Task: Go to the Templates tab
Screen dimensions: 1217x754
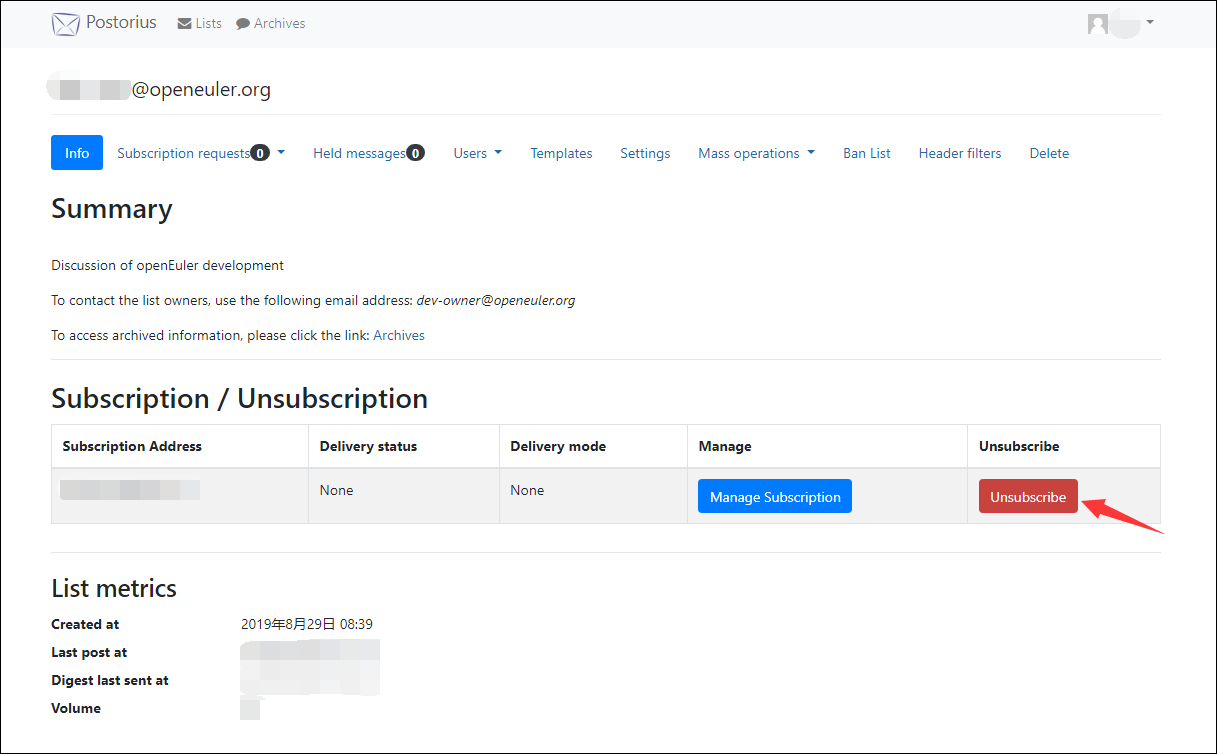Action: (x=561, y=153)
